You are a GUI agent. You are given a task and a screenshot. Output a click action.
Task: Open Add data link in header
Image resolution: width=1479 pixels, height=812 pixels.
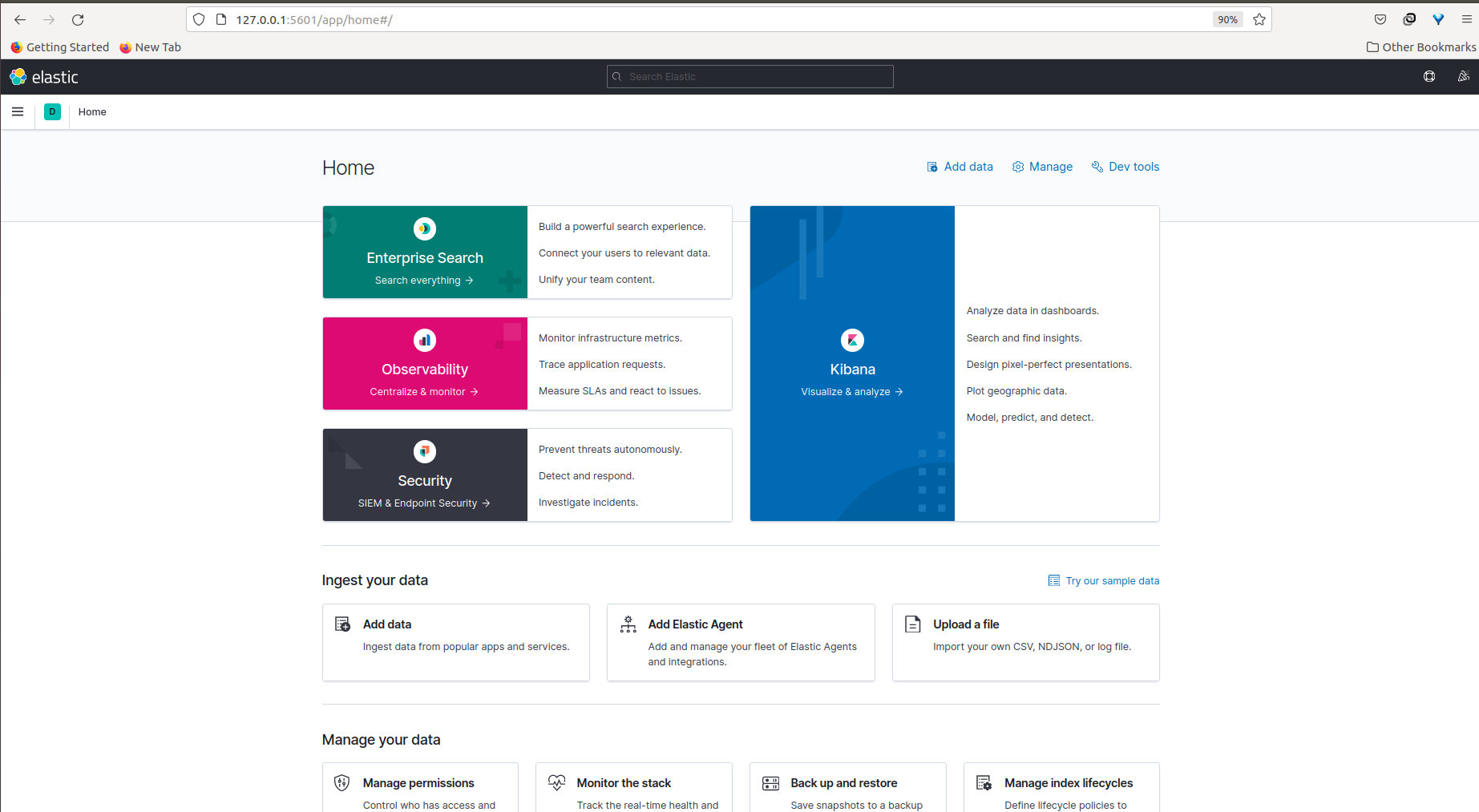coord(960,167)
